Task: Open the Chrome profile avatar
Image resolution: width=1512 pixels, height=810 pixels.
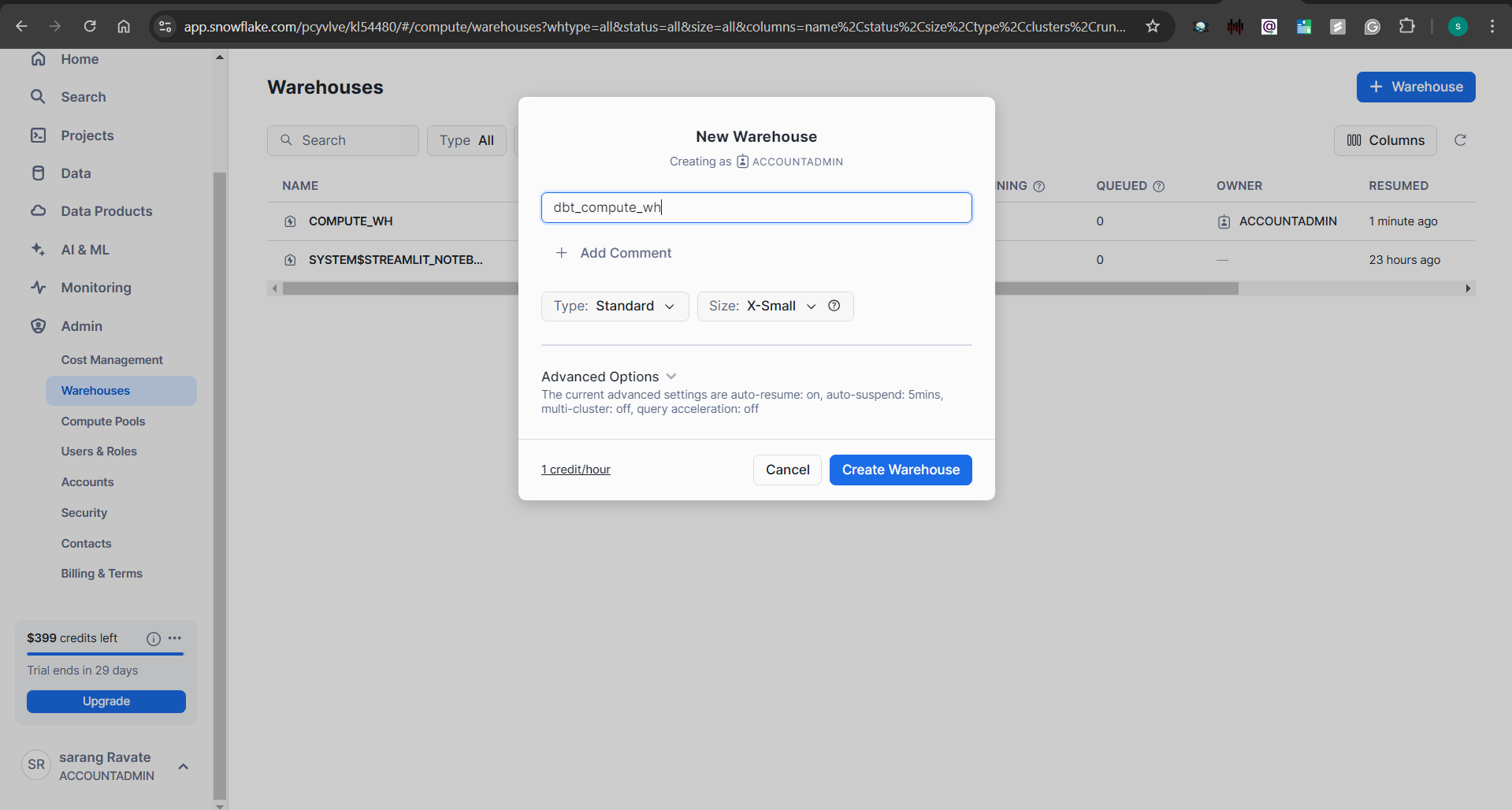Action: pyautogui.click(x=1458, y=26)
